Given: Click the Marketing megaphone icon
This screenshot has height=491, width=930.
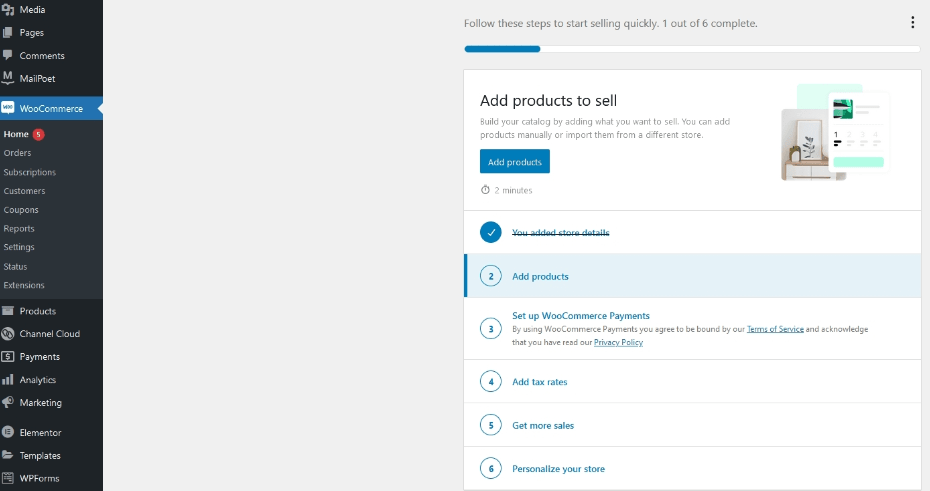Looking at the screenshot, I should (8, 403).
